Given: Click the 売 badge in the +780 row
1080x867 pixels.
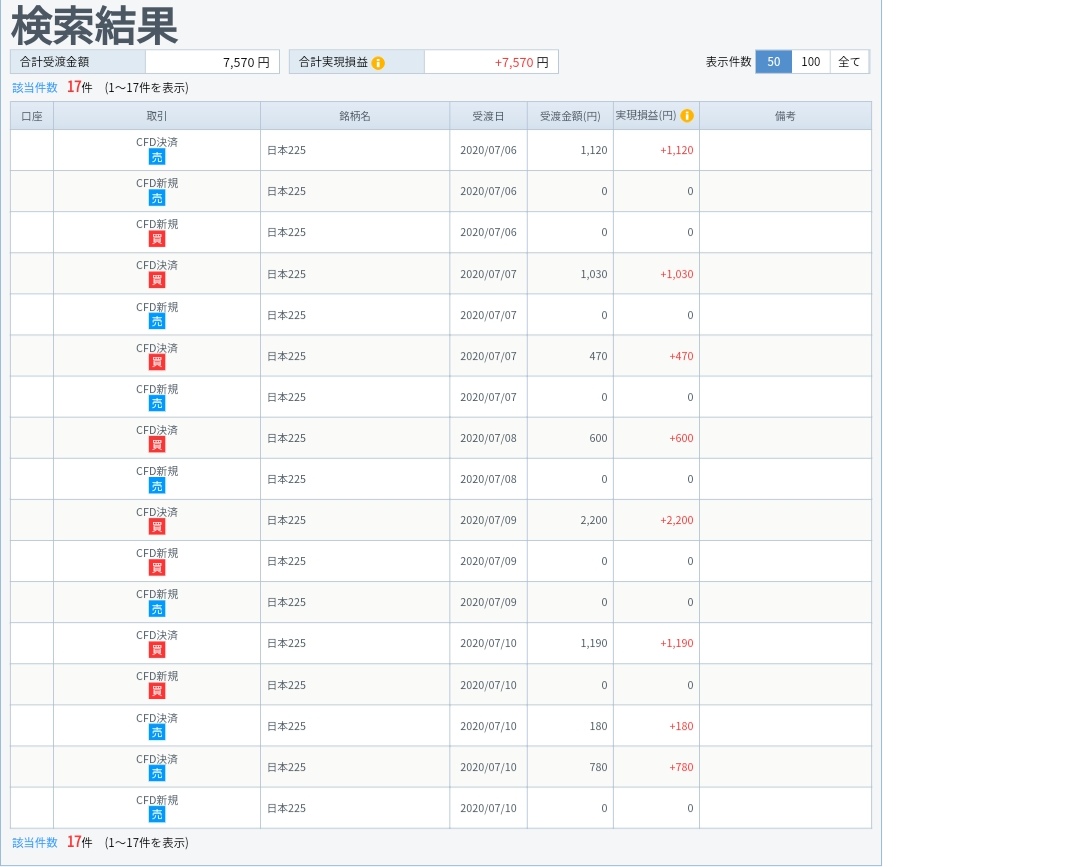Looking at the screenshot, I should click(157, 774).
